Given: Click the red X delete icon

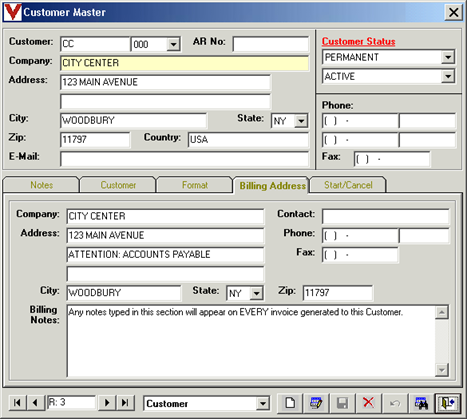Looking at the screenshot, I should coord(368,403).
